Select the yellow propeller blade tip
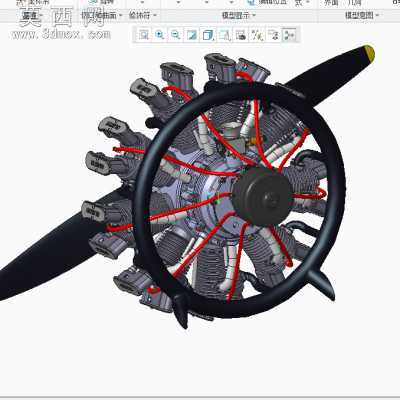The width and height of the screenshot is (400, 400). pyautogui.click(x=369, y=53)
